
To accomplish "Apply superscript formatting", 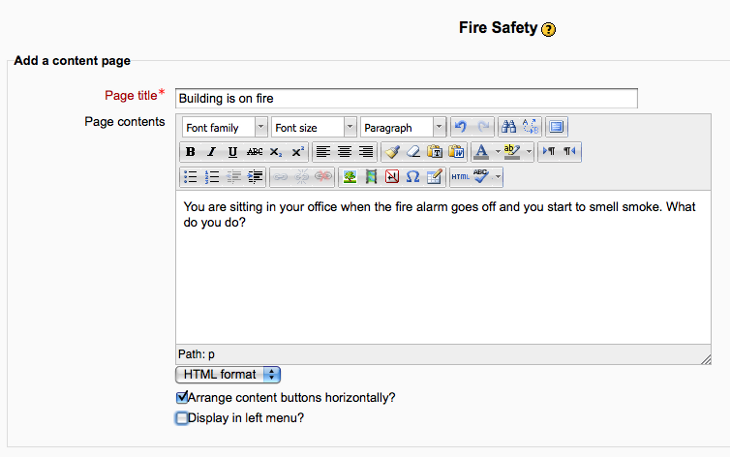I will click(x=297, y=152).
